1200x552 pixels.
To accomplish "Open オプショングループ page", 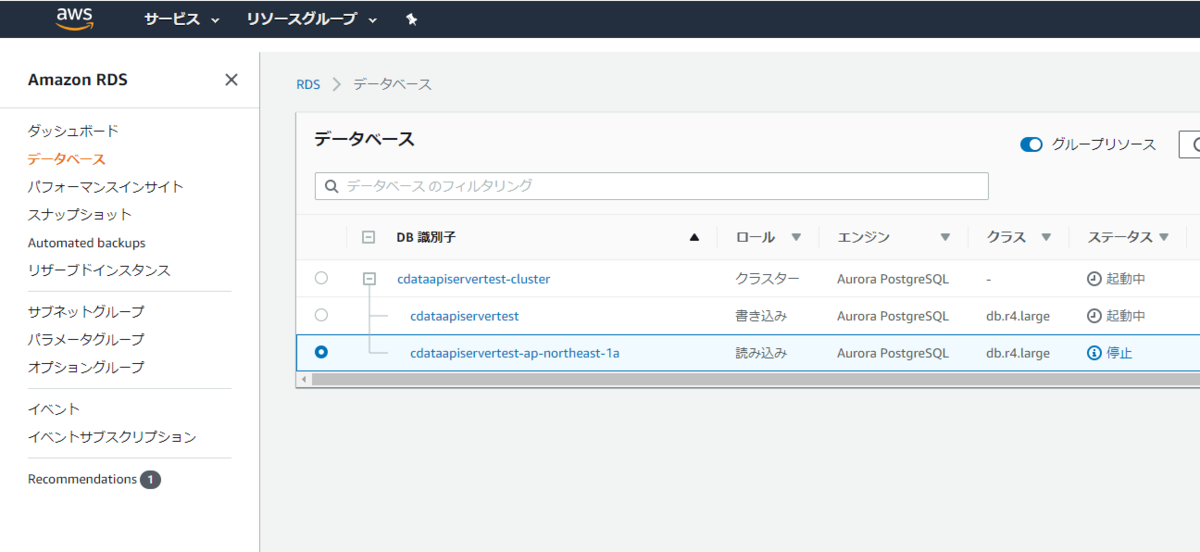I will point(86,368).
